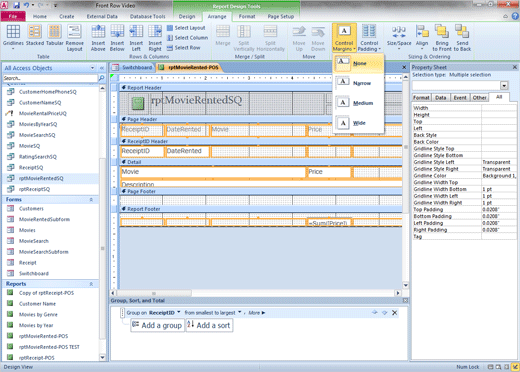
Task: Open the Access help icon
Action: (x=515, y=16)
